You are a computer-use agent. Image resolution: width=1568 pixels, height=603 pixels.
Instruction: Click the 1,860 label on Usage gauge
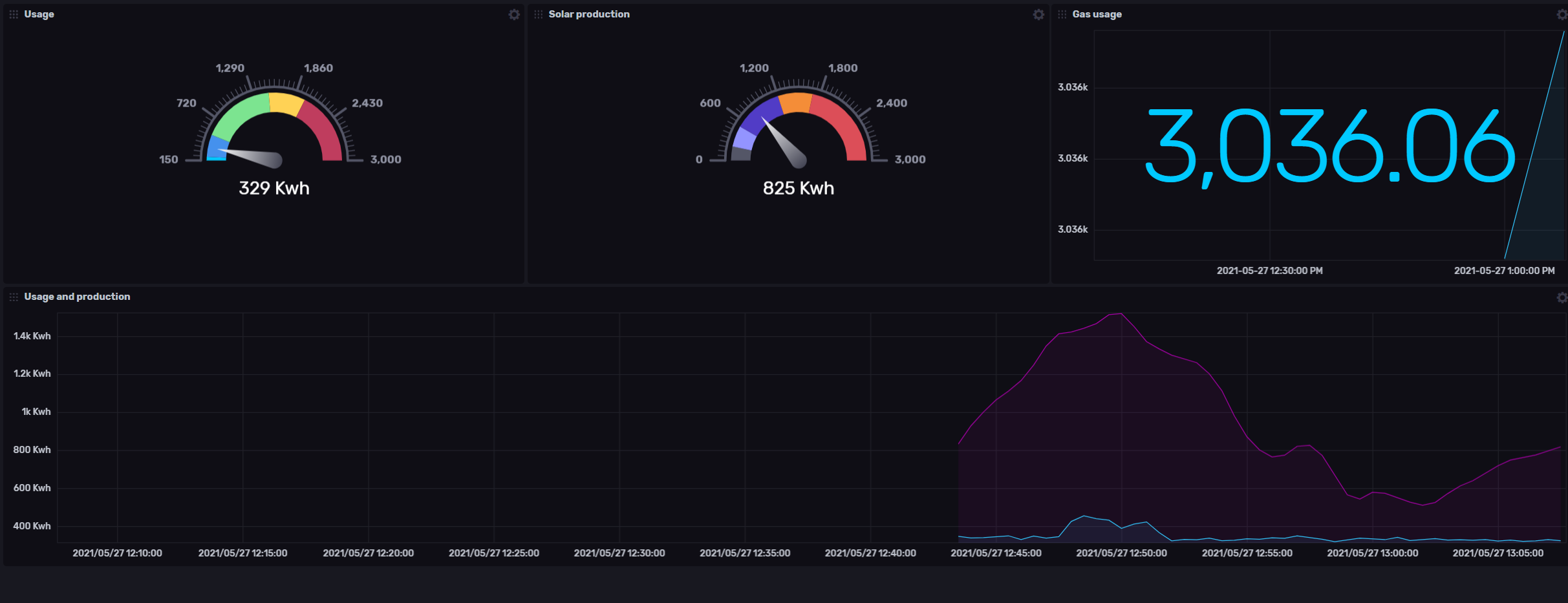coord(319,68)
